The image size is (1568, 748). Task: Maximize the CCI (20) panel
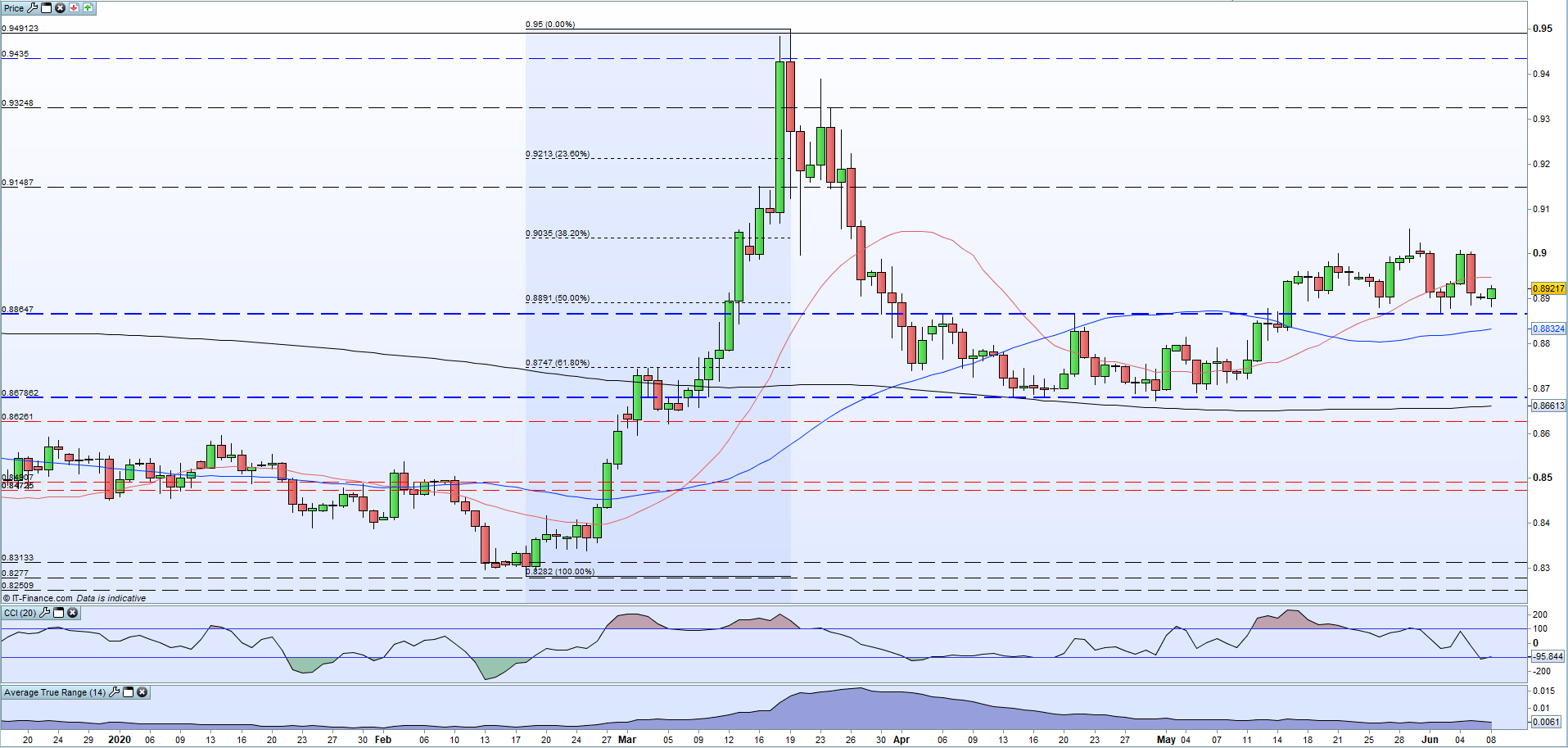pyautogui.click(x=59, y=613)
